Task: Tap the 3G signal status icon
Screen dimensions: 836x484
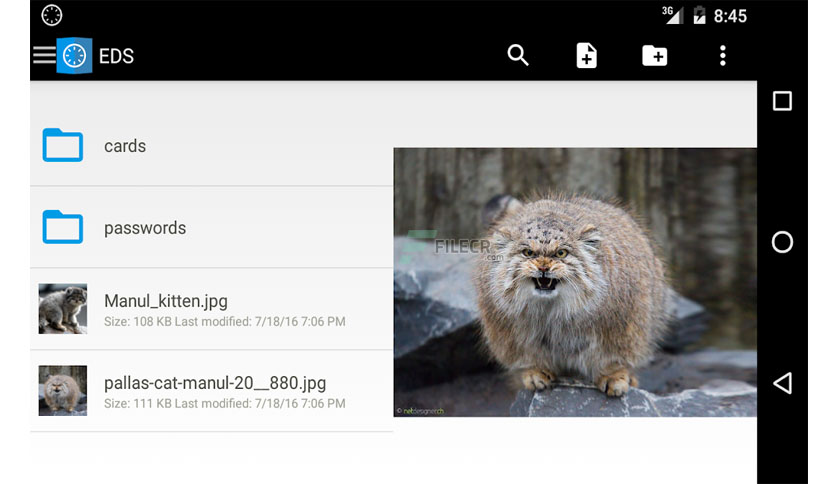Action: coord(672,15)
